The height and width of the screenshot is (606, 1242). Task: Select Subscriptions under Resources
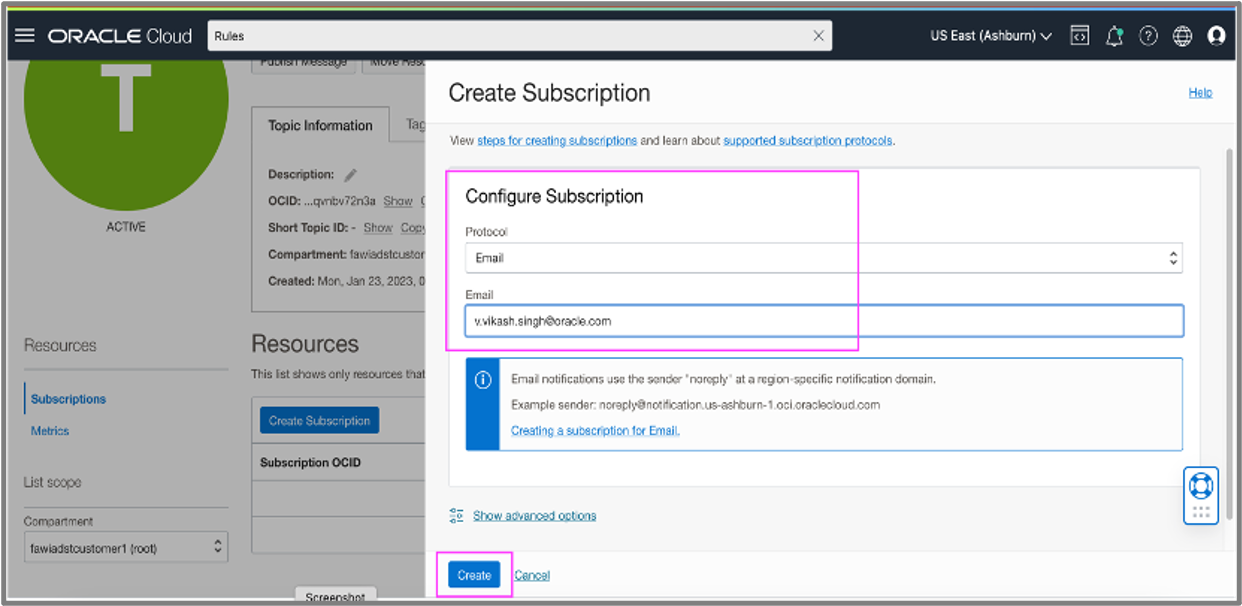point(67,398)
